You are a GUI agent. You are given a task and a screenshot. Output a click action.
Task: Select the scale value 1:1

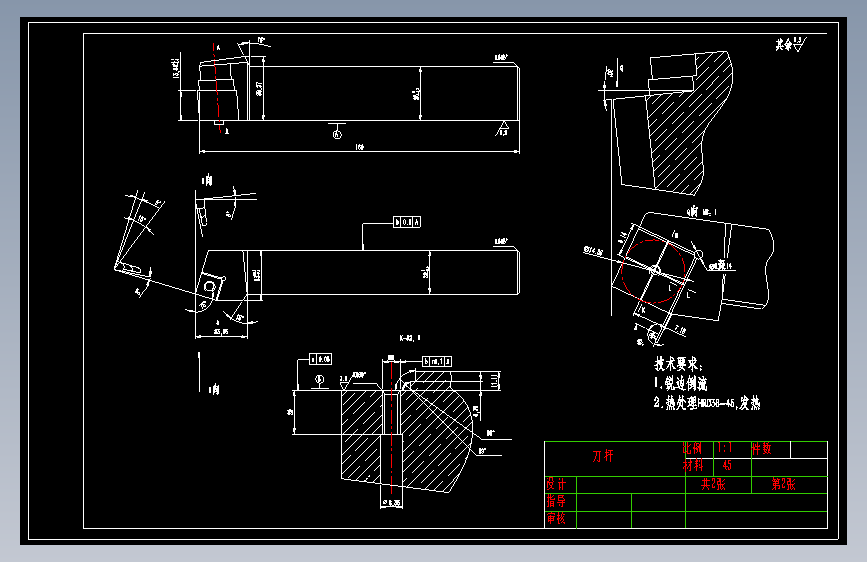[724, 448]
